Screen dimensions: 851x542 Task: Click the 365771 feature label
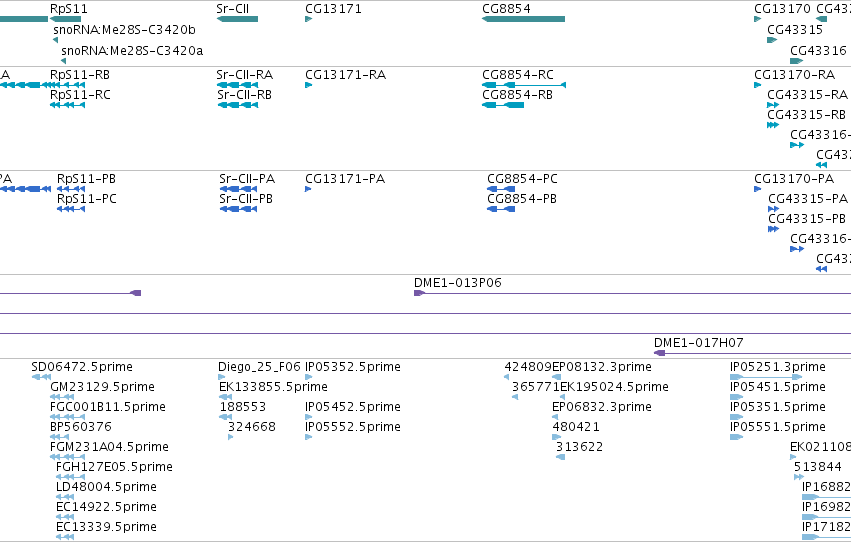(536, 387)
